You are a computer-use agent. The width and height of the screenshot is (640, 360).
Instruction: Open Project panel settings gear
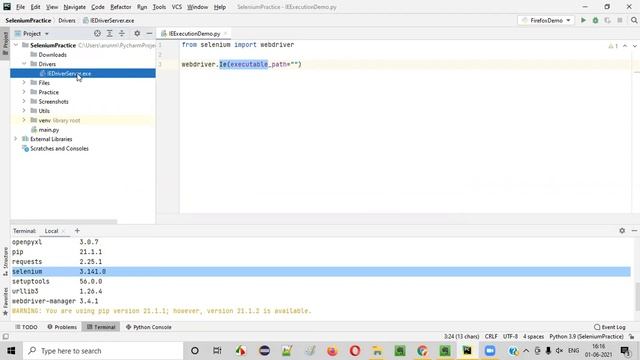(x=137, y=33)
